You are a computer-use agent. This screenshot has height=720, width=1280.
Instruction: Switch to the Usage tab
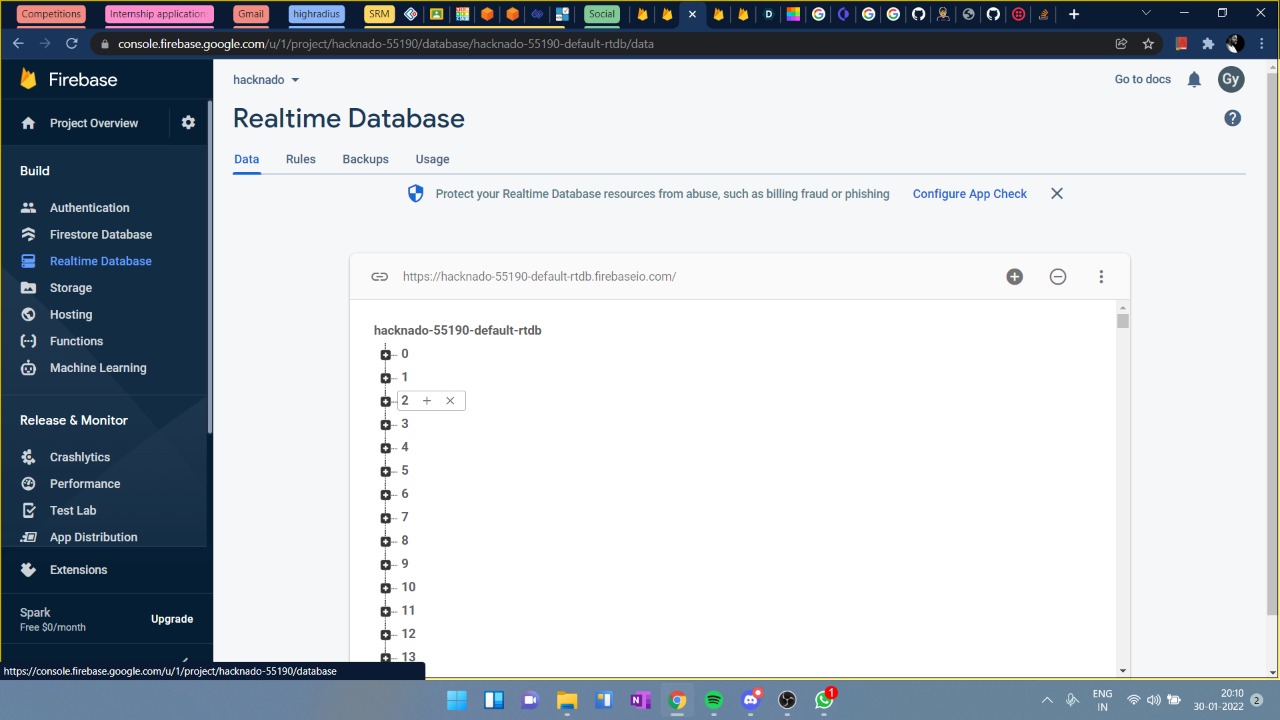[432, 159]
